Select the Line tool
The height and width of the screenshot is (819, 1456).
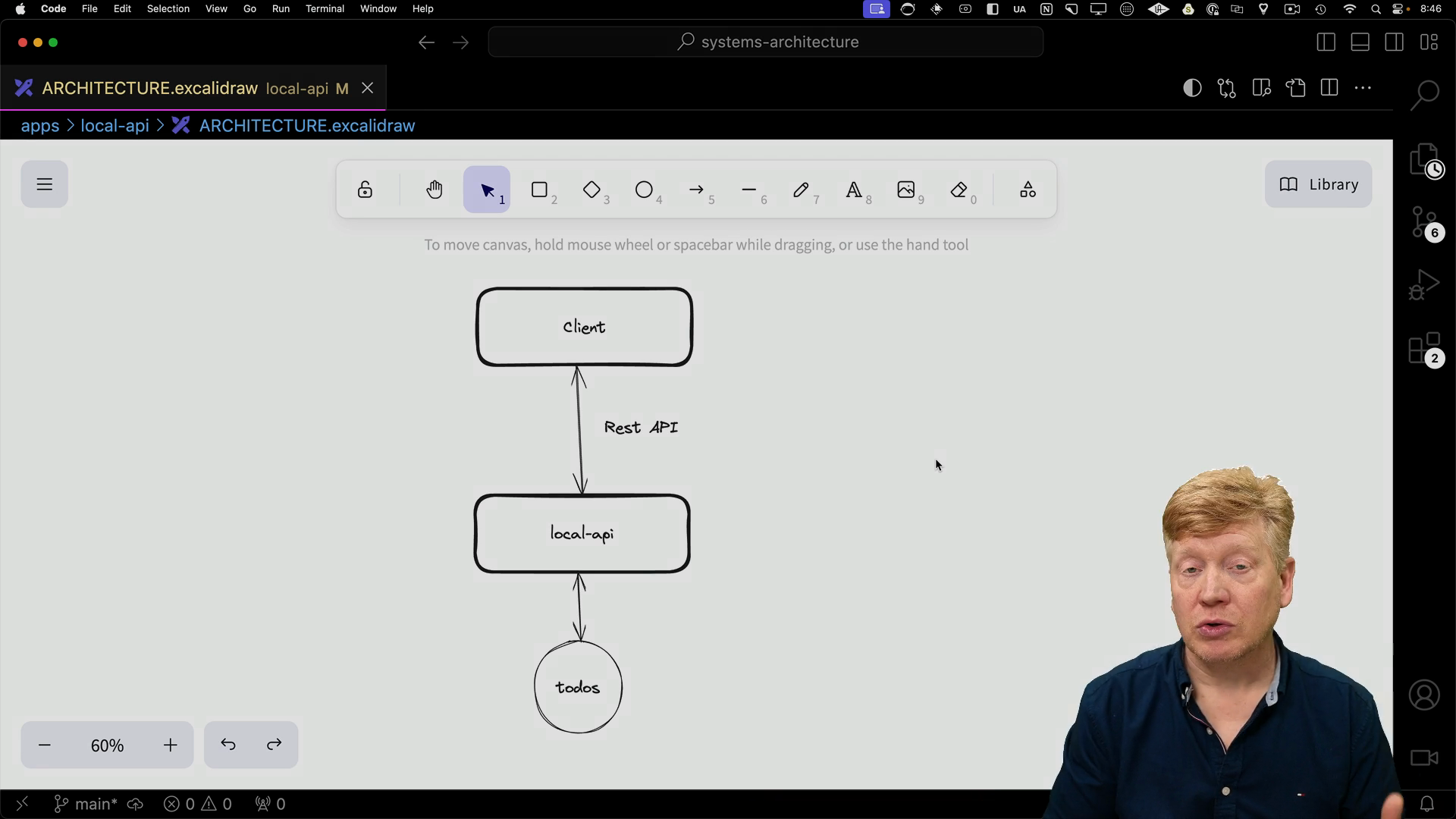tap(749, 190)
